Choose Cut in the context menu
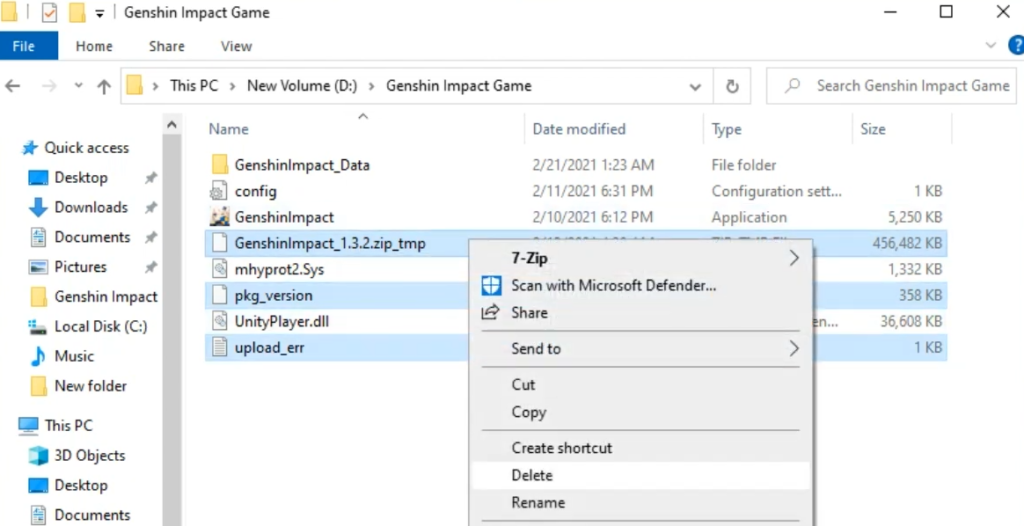This screenshot has height=526, width=1024. click(641, 385)
